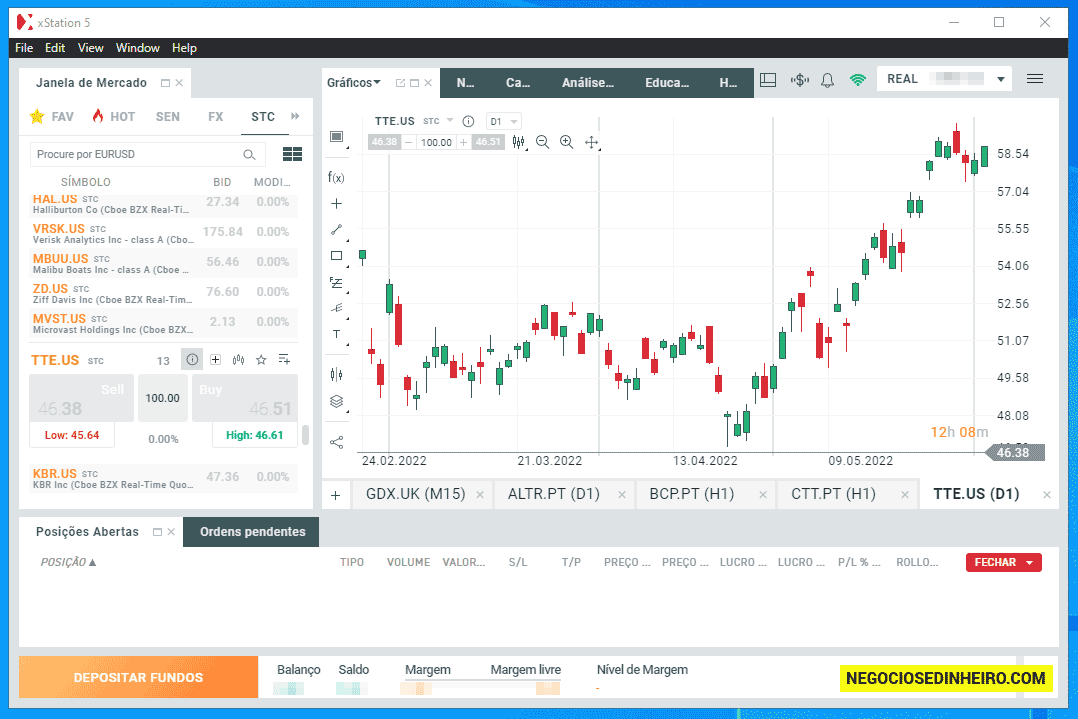Click the Sell 46.38 button
Viewport: 1078px width, 719px height.
point(81,398)
